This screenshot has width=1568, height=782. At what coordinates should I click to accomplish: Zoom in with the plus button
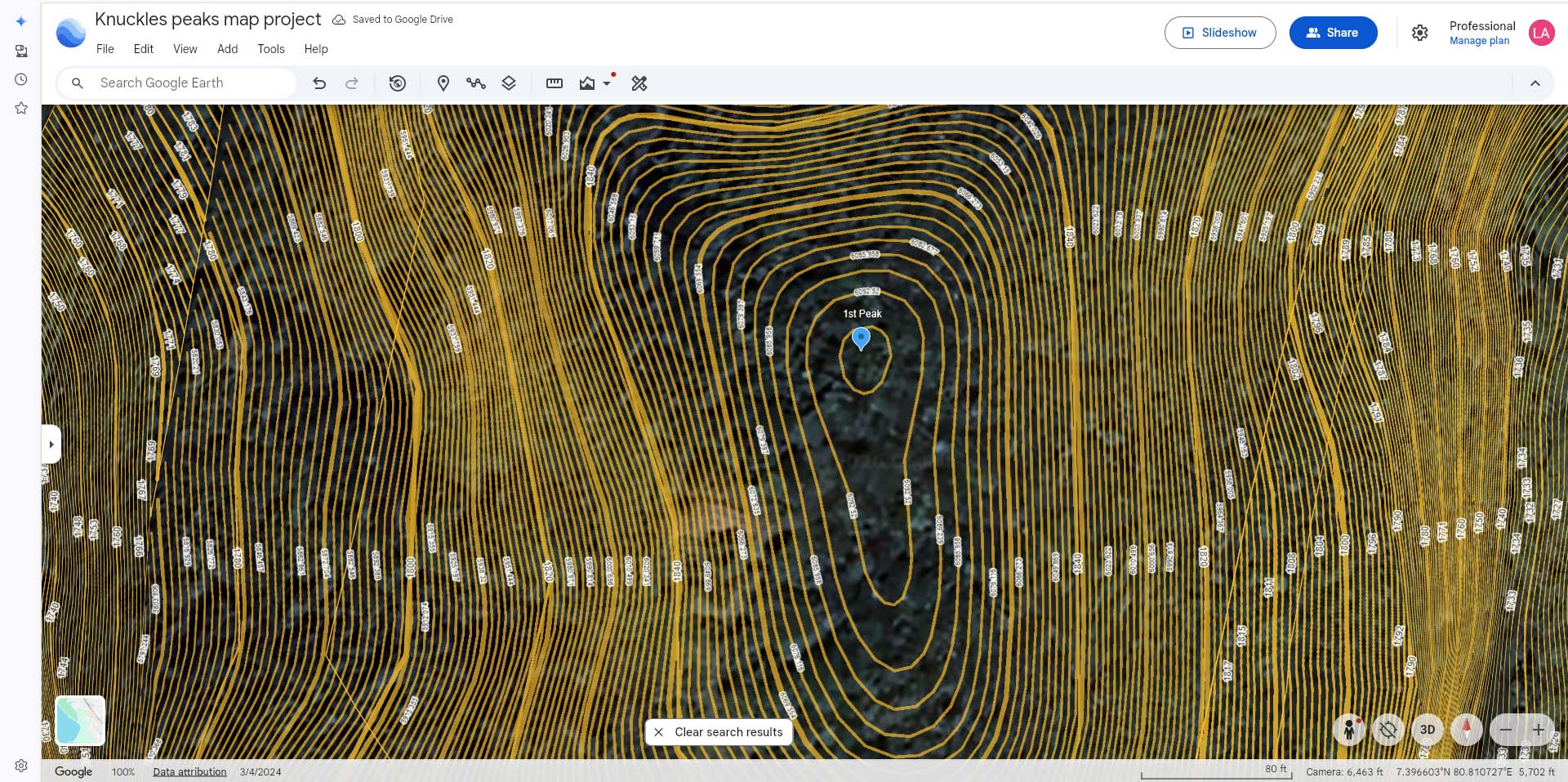tap(1539, 730)
